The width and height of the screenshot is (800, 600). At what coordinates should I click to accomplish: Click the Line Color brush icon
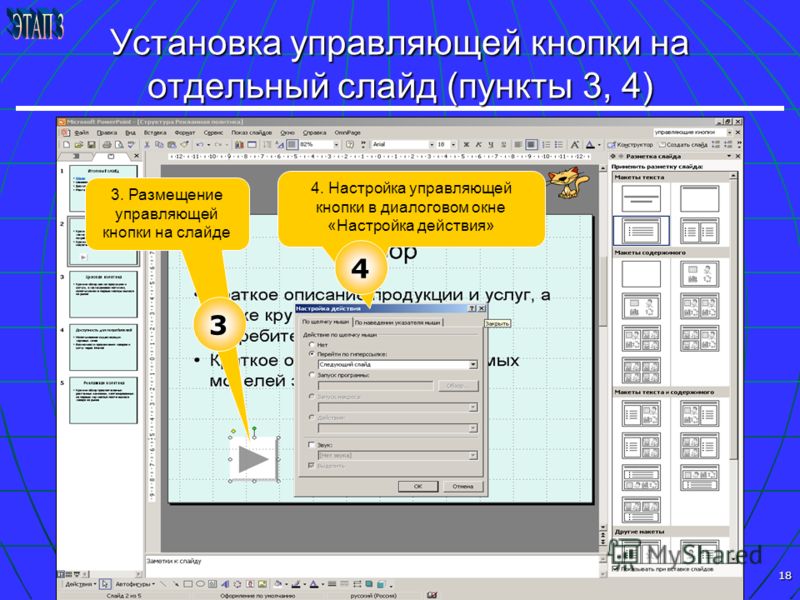[x=296, y=584]
